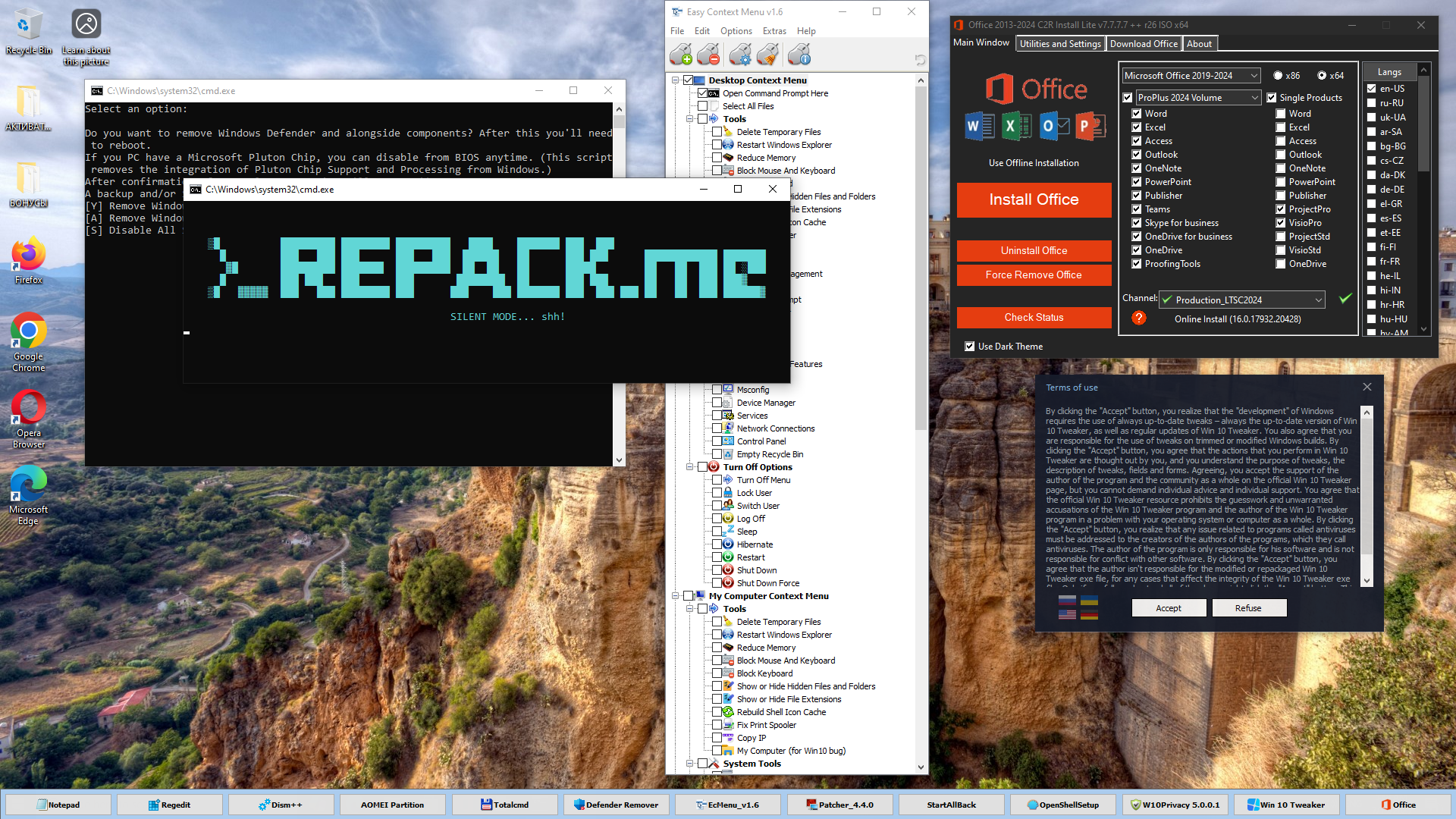This screenshot has width=1456, height=819.
Task: Check the ru-RU language checkbox
Action: (x=1371, y=103)
